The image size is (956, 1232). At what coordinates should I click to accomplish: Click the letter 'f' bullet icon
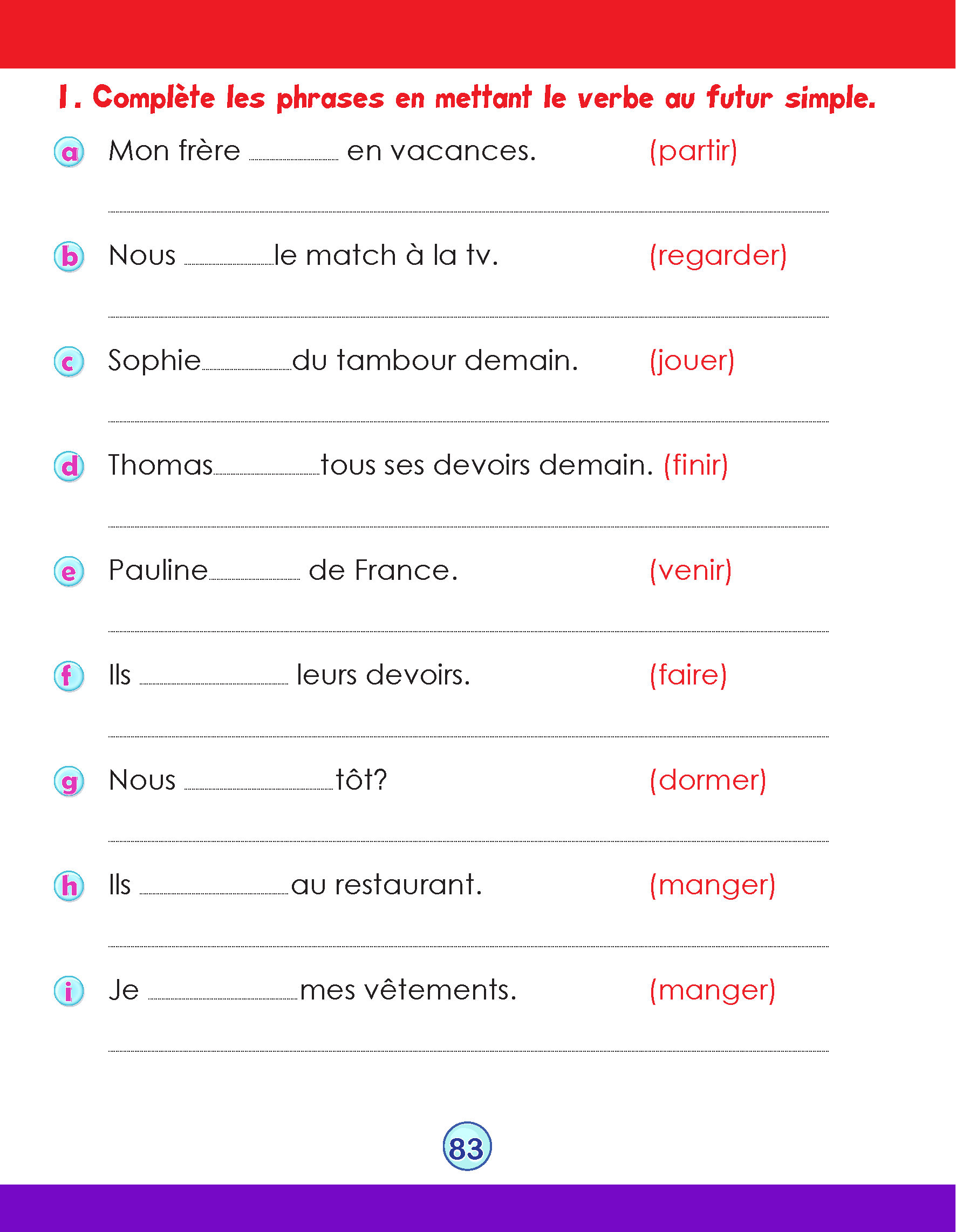click(69, 676)
